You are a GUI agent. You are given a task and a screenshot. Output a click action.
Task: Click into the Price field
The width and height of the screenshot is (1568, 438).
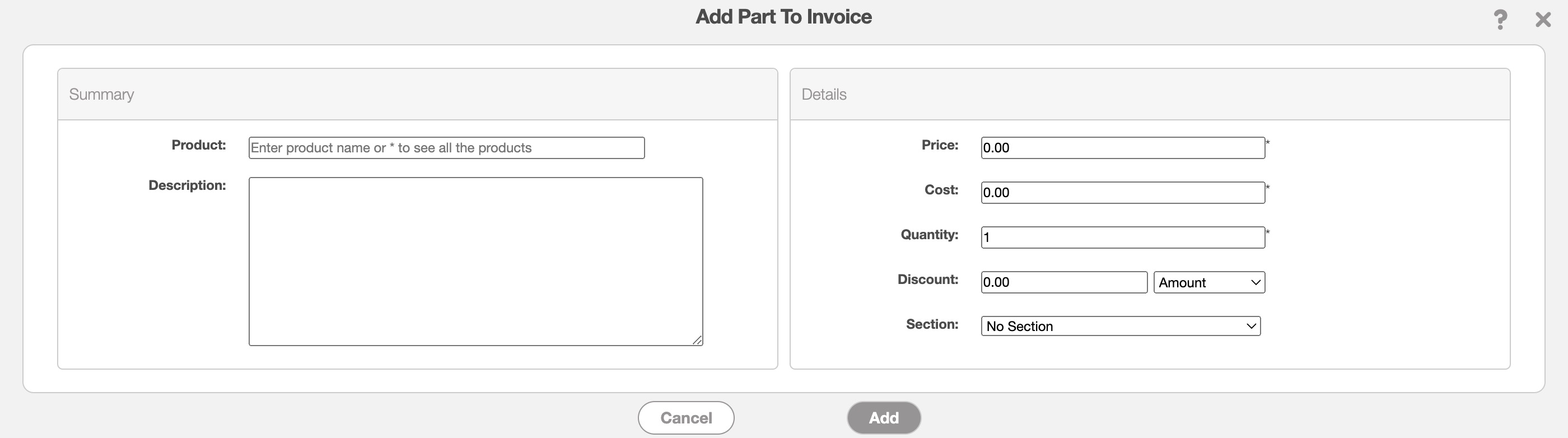click(x=1122, y=148)
